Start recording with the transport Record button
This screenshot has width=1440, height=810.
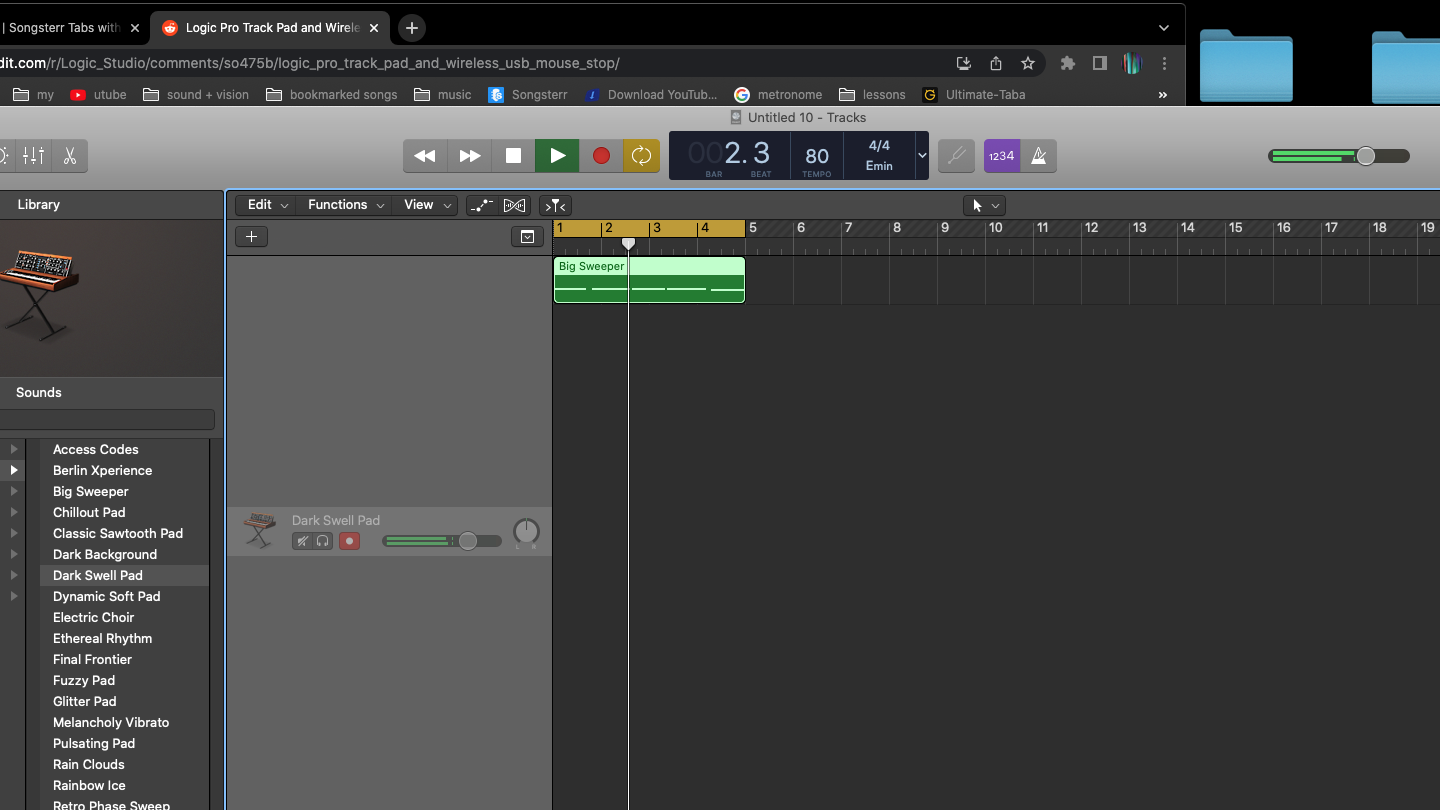(x=601, y=156)
